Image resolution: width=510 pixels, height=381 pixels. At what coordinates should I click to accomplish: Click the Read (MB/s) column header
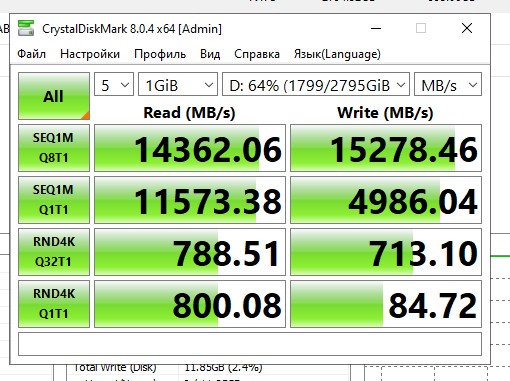(x=189, y=113)
